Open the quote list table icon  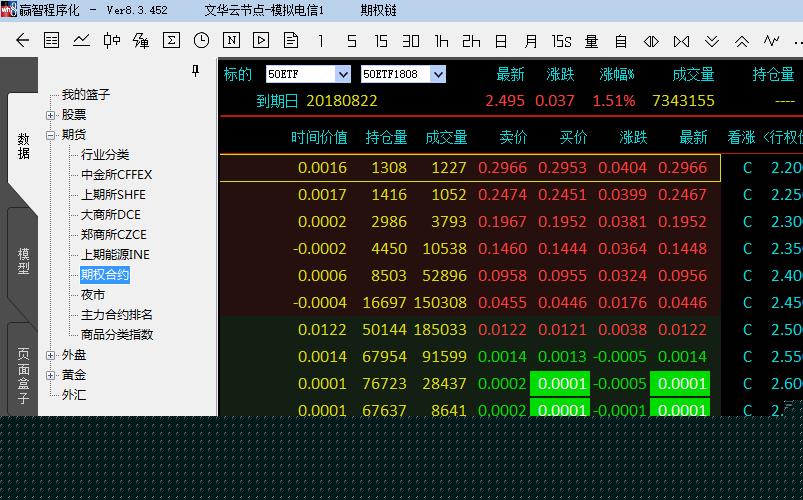(52, 41)
